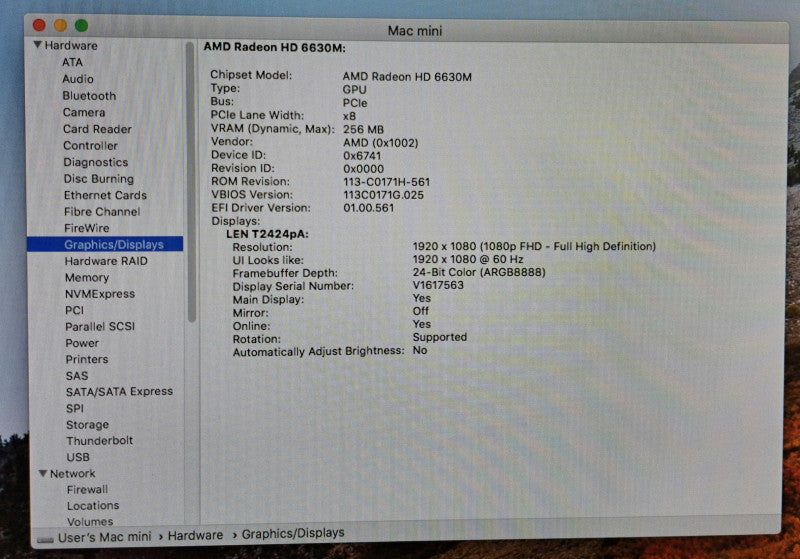Image resolution: width=800 pixels, height=559 pixels.
Task: Select Controller in the sidebar
Action: pyautogui.click(x=90, y=145)
